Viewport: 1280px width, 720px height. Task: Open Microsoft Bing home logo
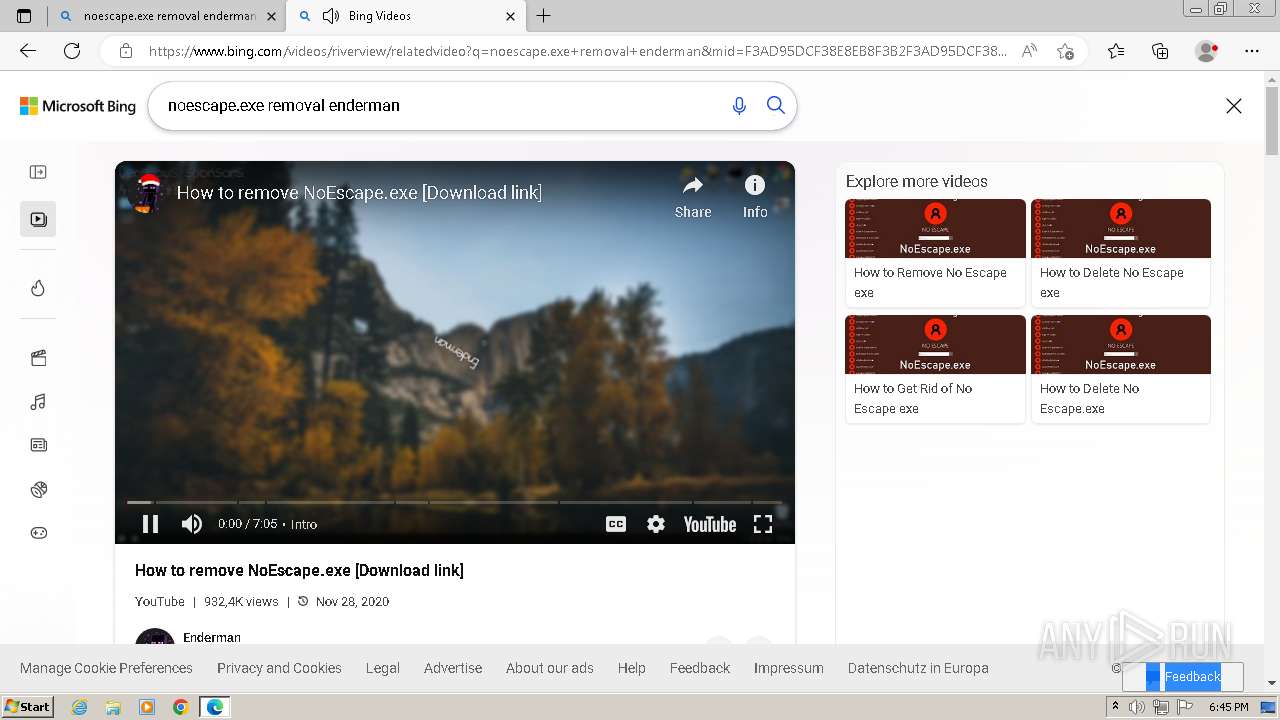(x=78, y=106)
